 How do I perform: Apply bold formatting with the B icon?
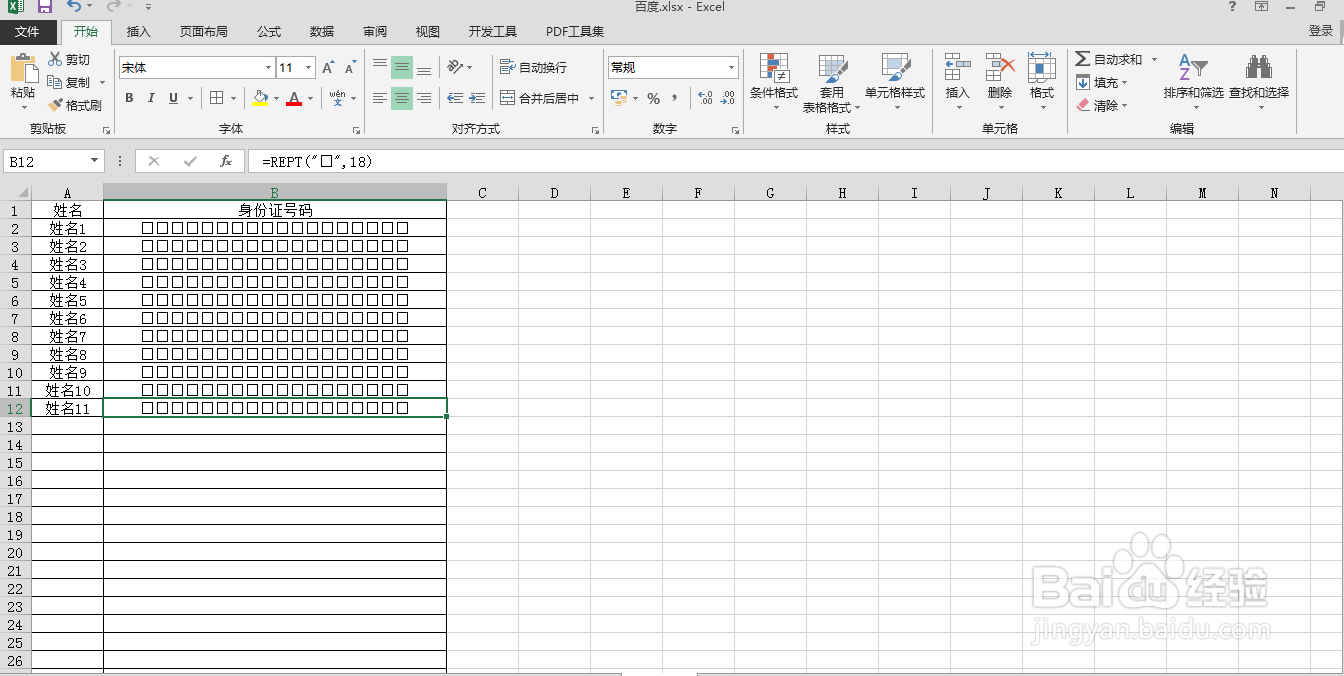pyautogui.click(x=128, y=98)
